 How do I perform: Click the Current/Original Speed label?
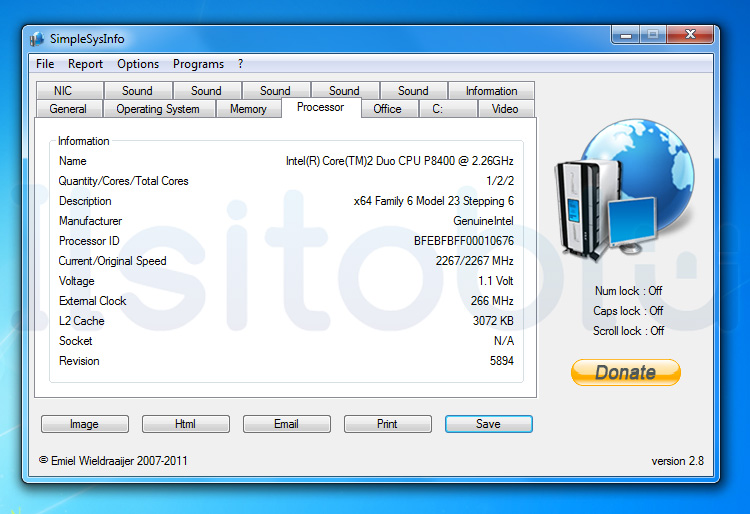[112, 261]
